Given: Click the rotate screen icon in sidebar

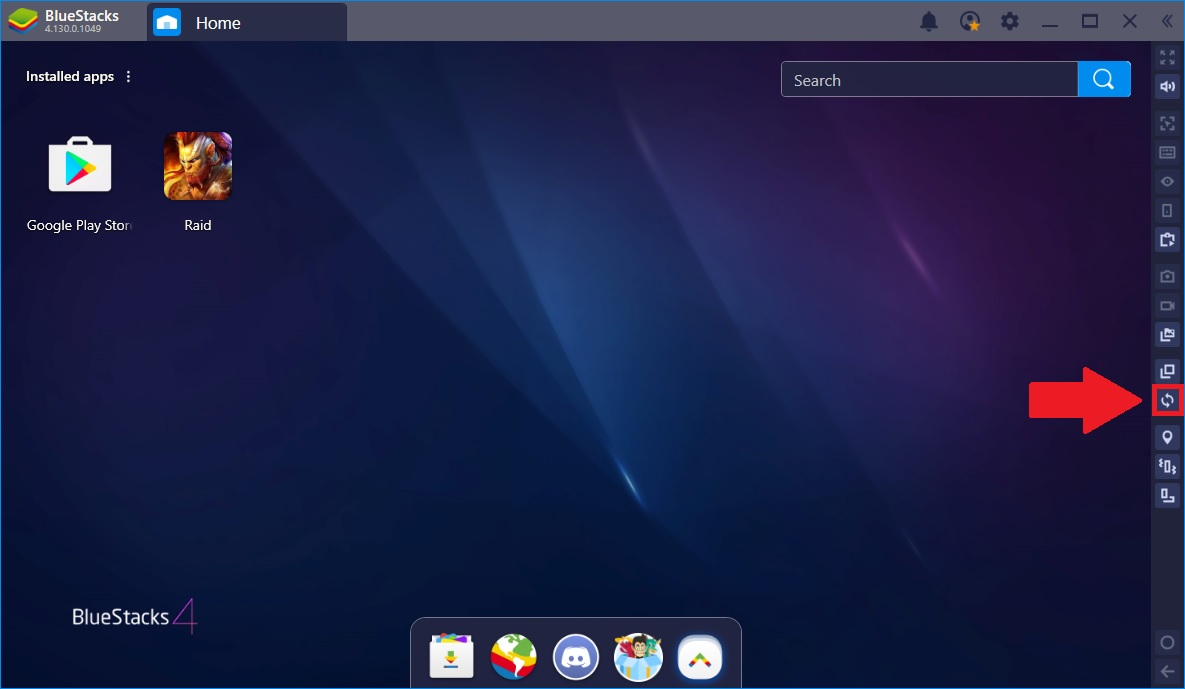Looking at the screenshot, I should (1167, 496).
